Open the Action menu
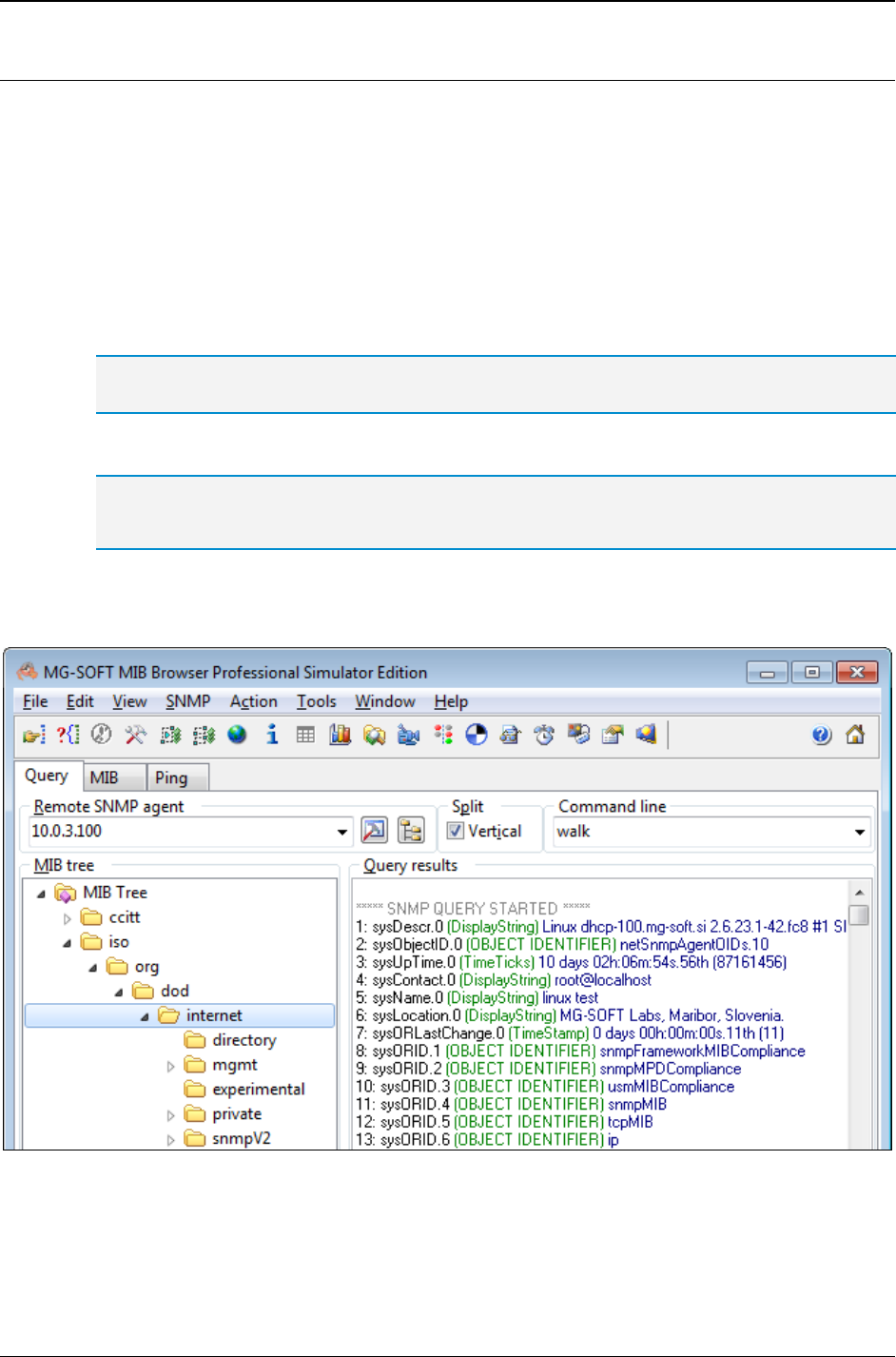Screen dimensions: 896x1357 coord(254,701)
